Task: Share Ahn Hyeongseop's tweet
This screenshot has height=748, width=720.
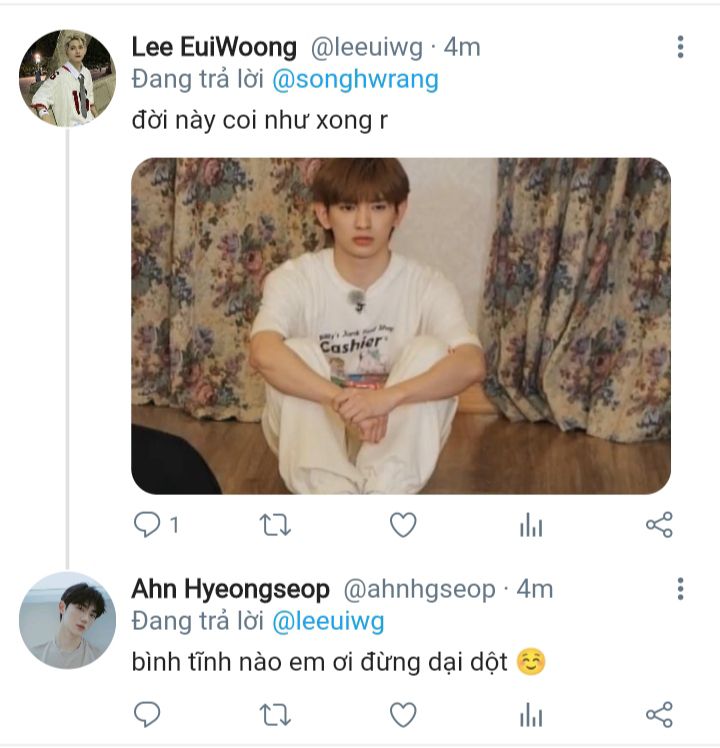Action: pos(659,714)
